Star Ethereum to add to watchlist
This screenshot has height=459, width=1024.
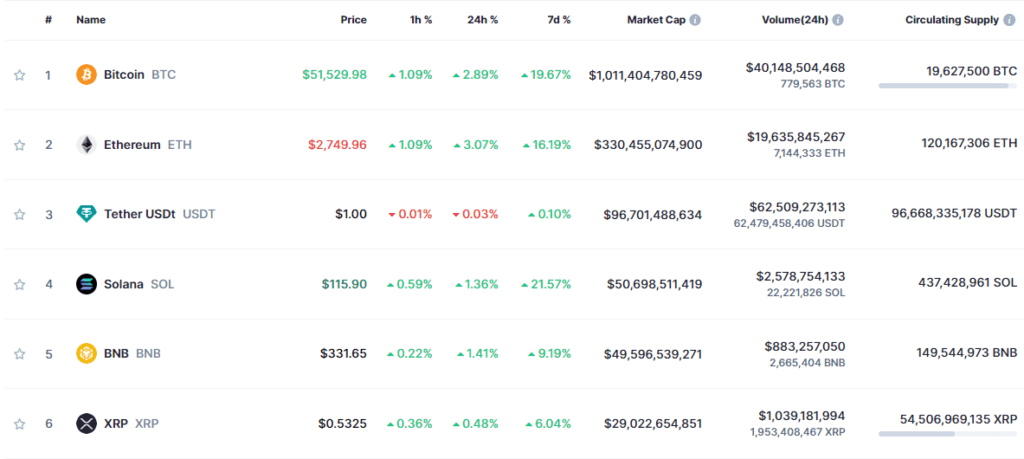(19, 145)
